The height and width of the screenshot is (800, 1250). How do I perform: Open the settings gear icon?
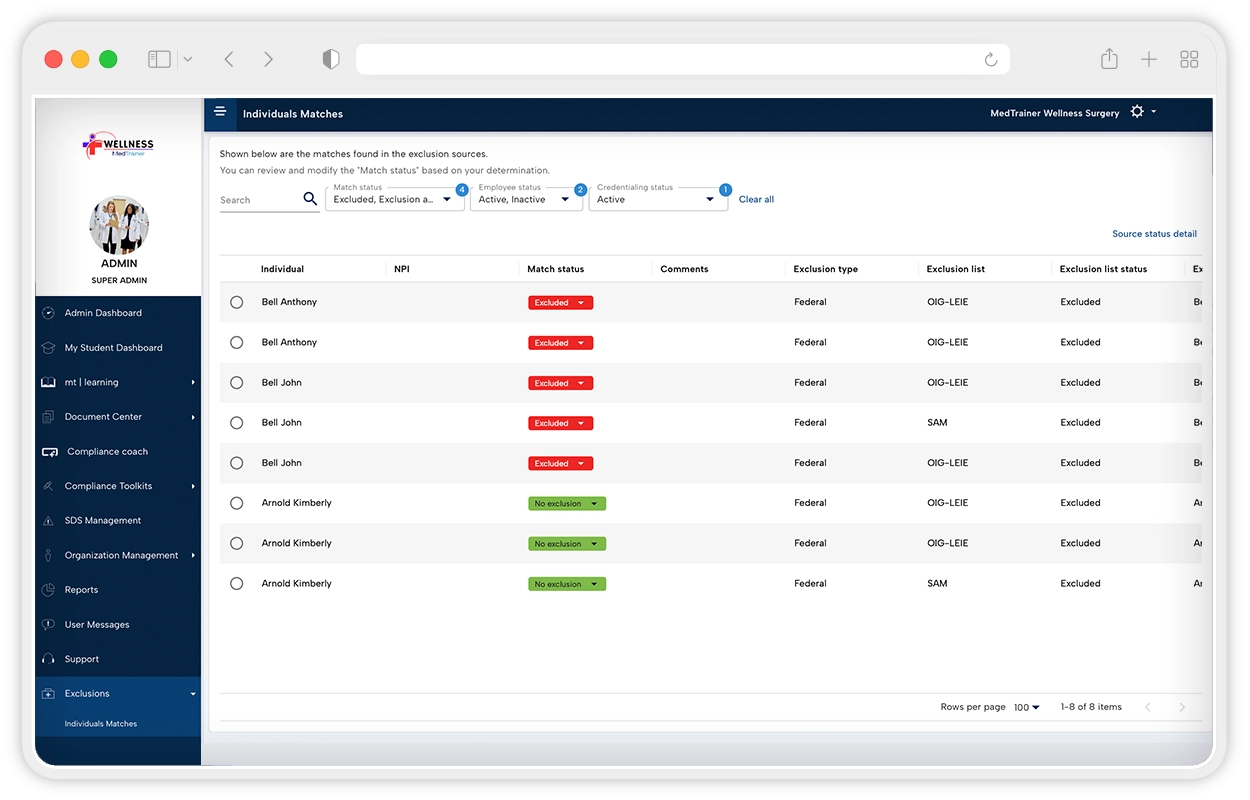1137,112
